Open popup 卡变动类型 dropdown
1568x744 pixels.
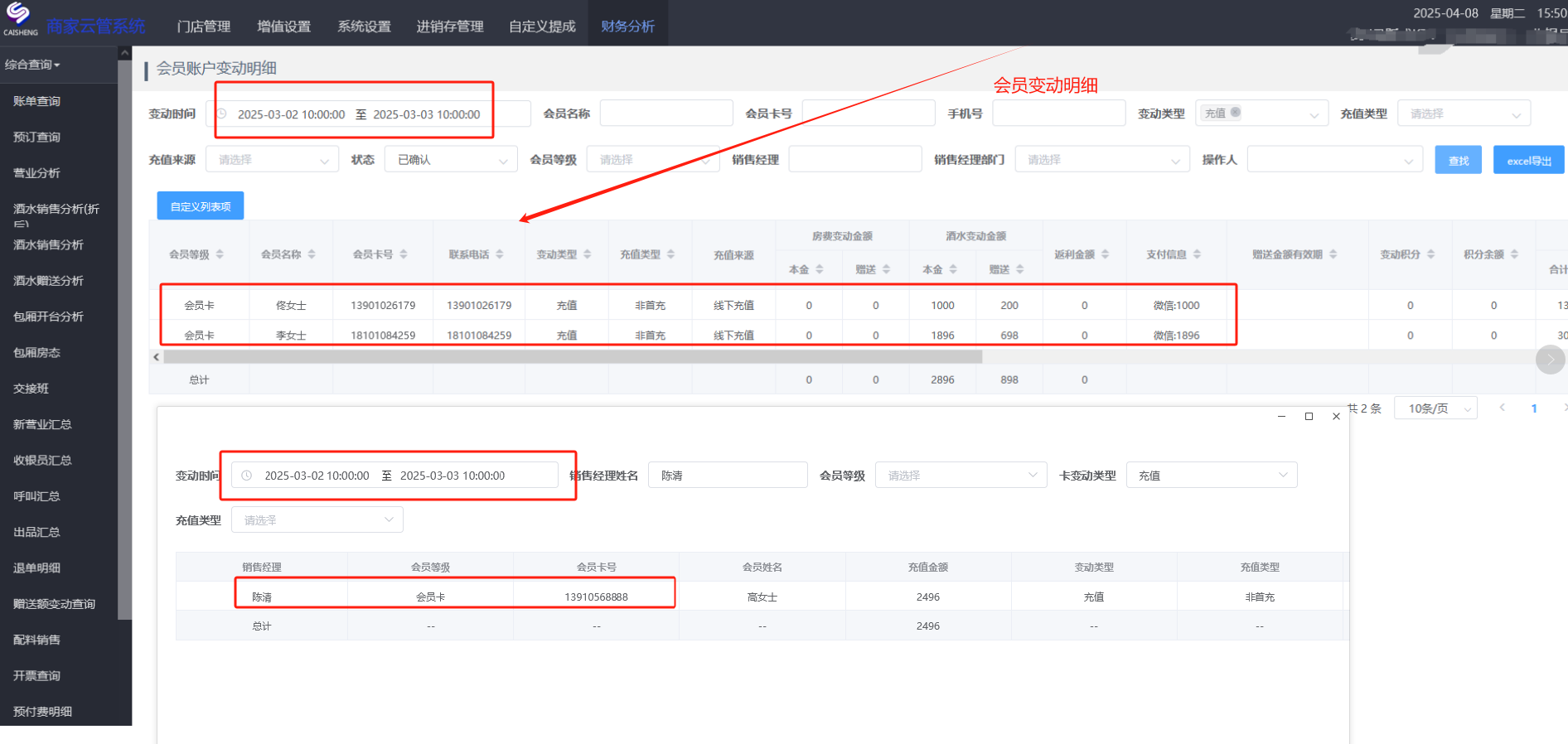pyautogui.click(x=1212, y=475)
